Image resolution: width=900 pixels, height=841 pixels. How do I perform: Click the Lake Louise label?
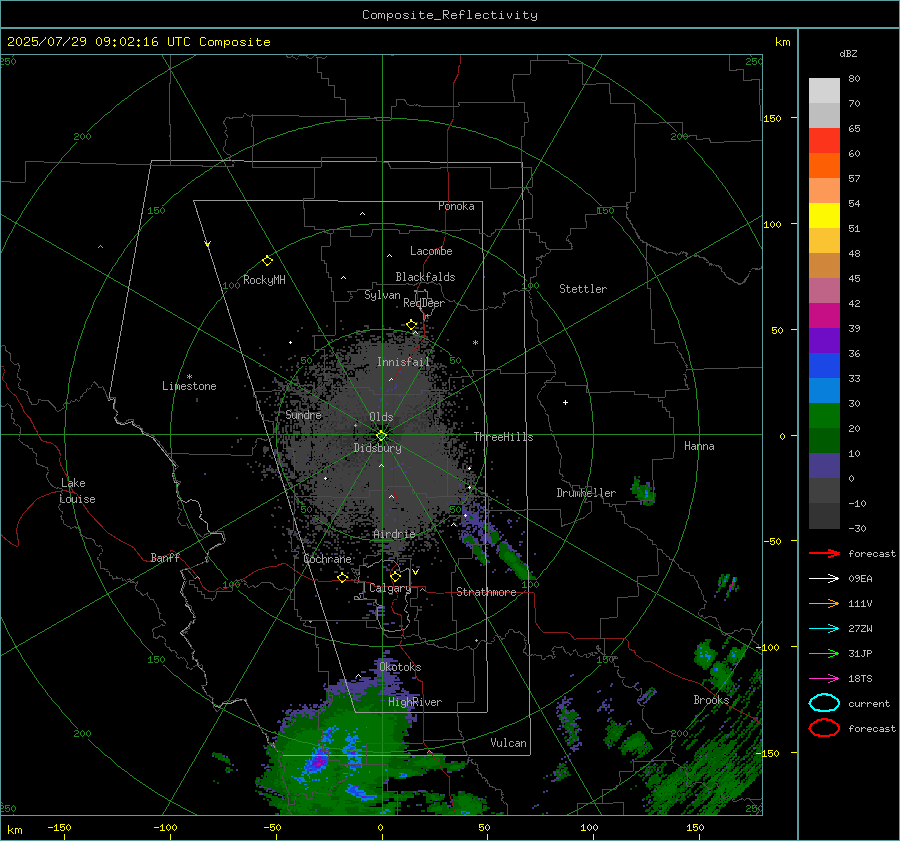coord(77,491)
